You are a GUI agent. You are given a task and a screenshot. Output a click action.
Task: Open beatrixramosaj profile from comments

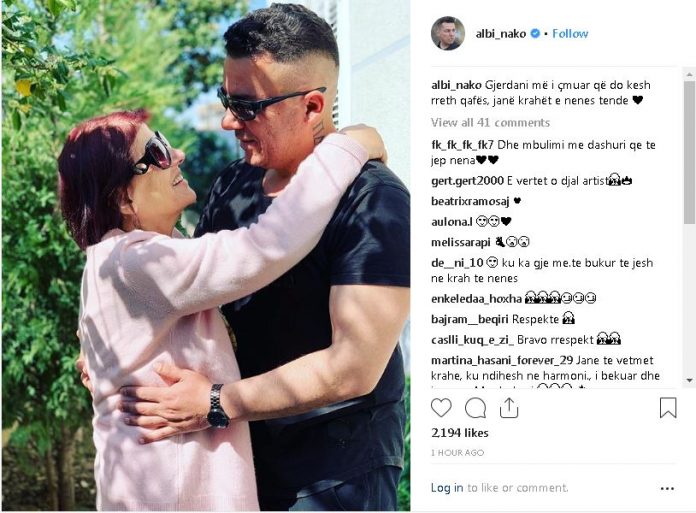point(470,201)
